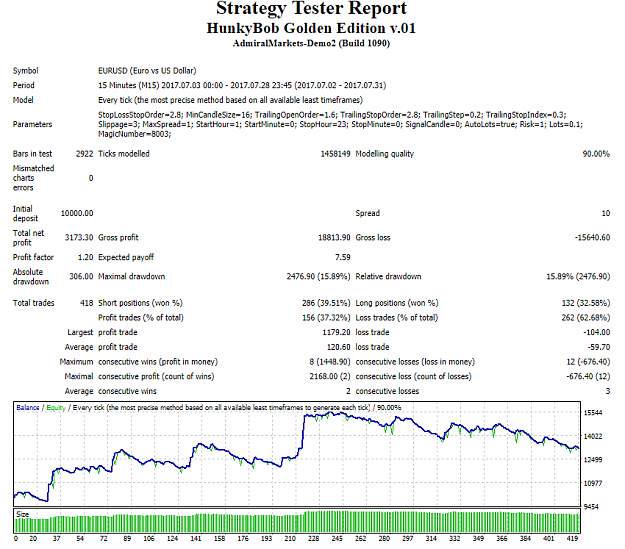Select average loss trade value '-59.70'

click(x=599, y=347)
